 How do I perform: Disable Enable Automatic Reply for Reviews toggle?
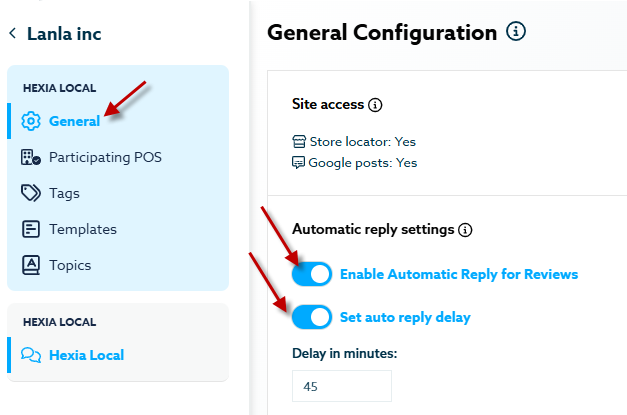pos(312,274)
